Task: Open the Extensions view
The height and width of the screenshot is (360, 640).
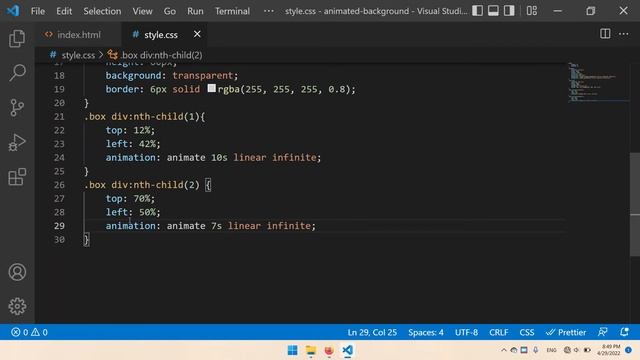Action: (17, 177)
